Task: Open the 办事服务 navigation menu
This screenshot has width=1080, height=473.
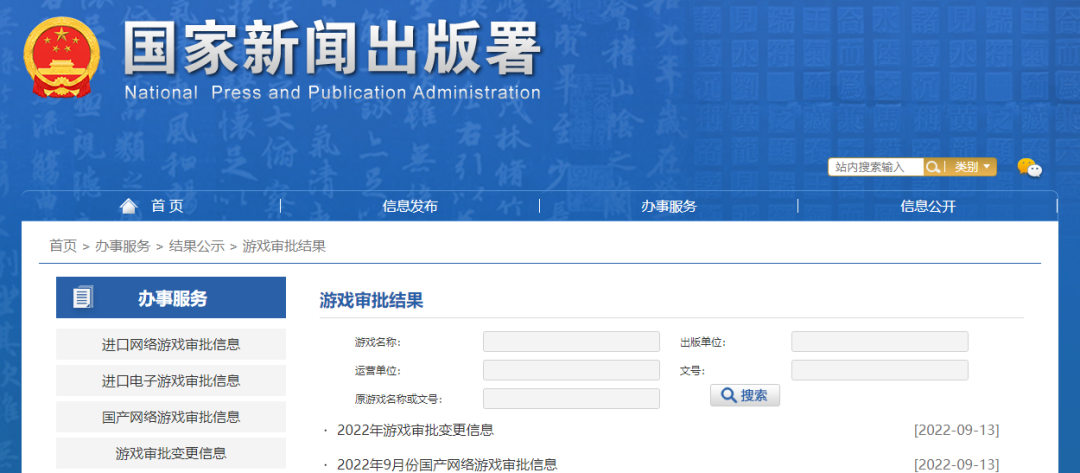Action: [668, 206]
